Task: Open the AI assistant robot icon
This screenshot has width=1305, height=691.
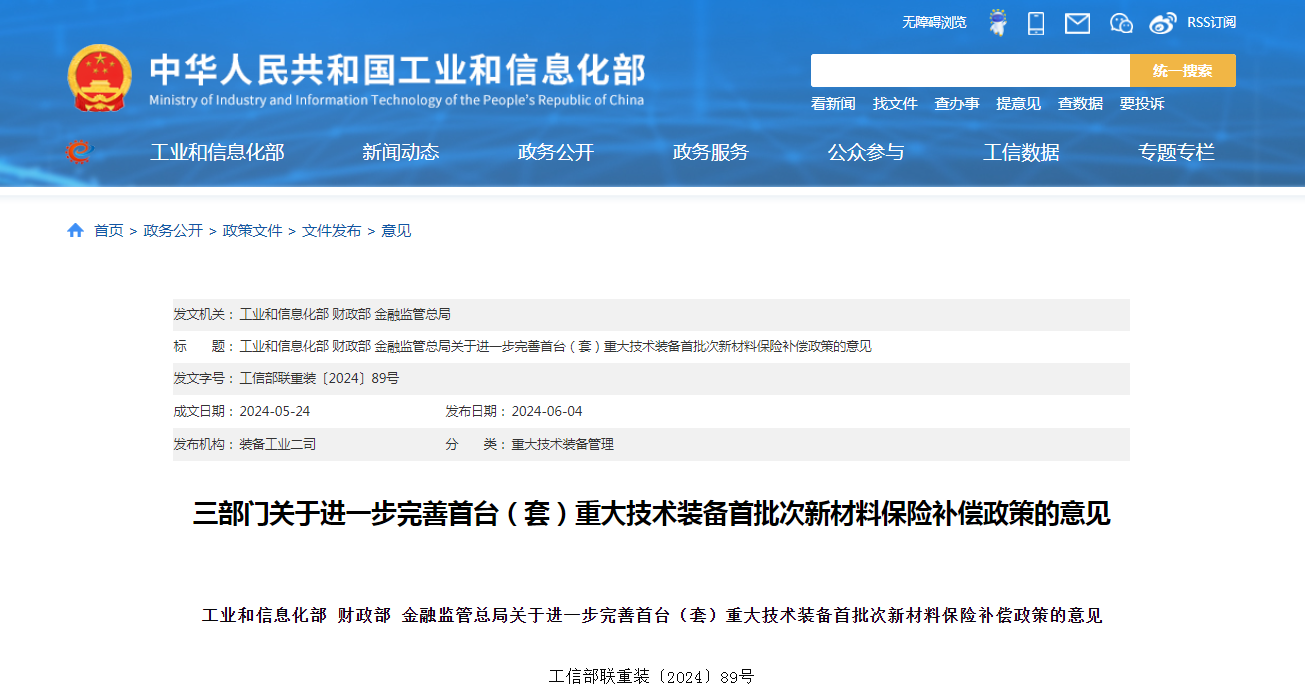Action: click(x=997, y=23)
